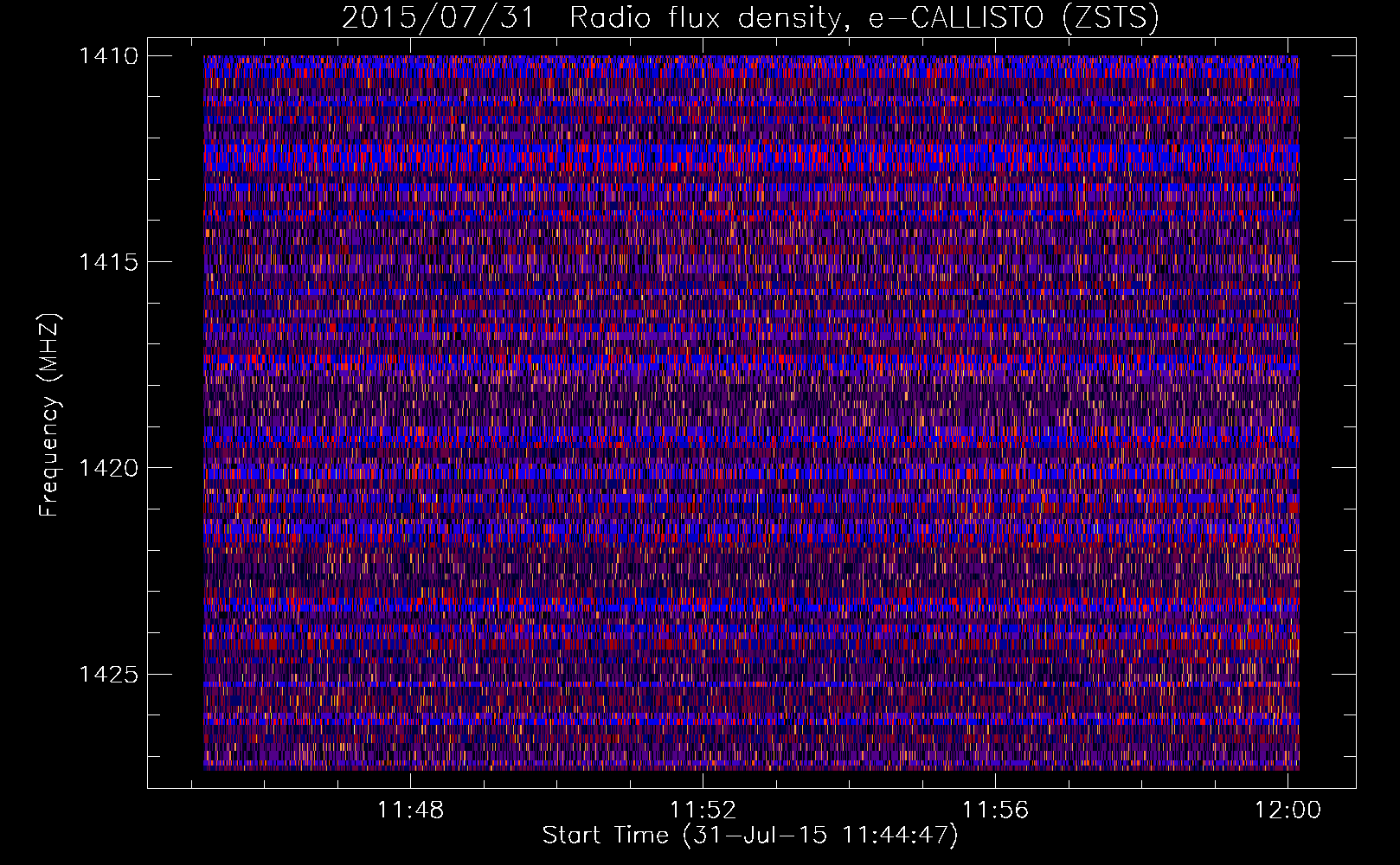Click the 12:00 time axis label
Screen dimensions: 1400x865
pos(1288,810)
